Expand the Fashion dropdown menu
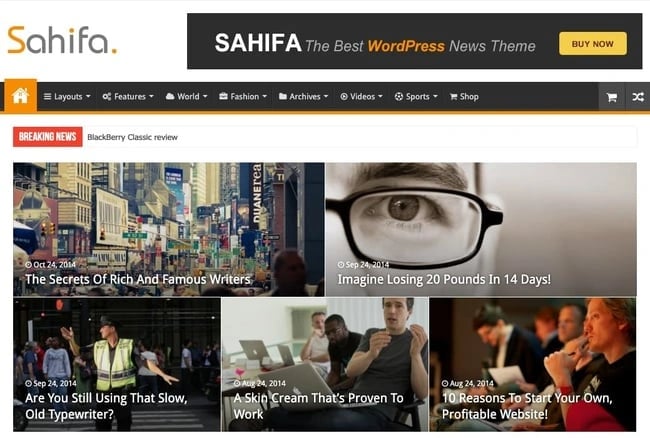 [243, 97]
